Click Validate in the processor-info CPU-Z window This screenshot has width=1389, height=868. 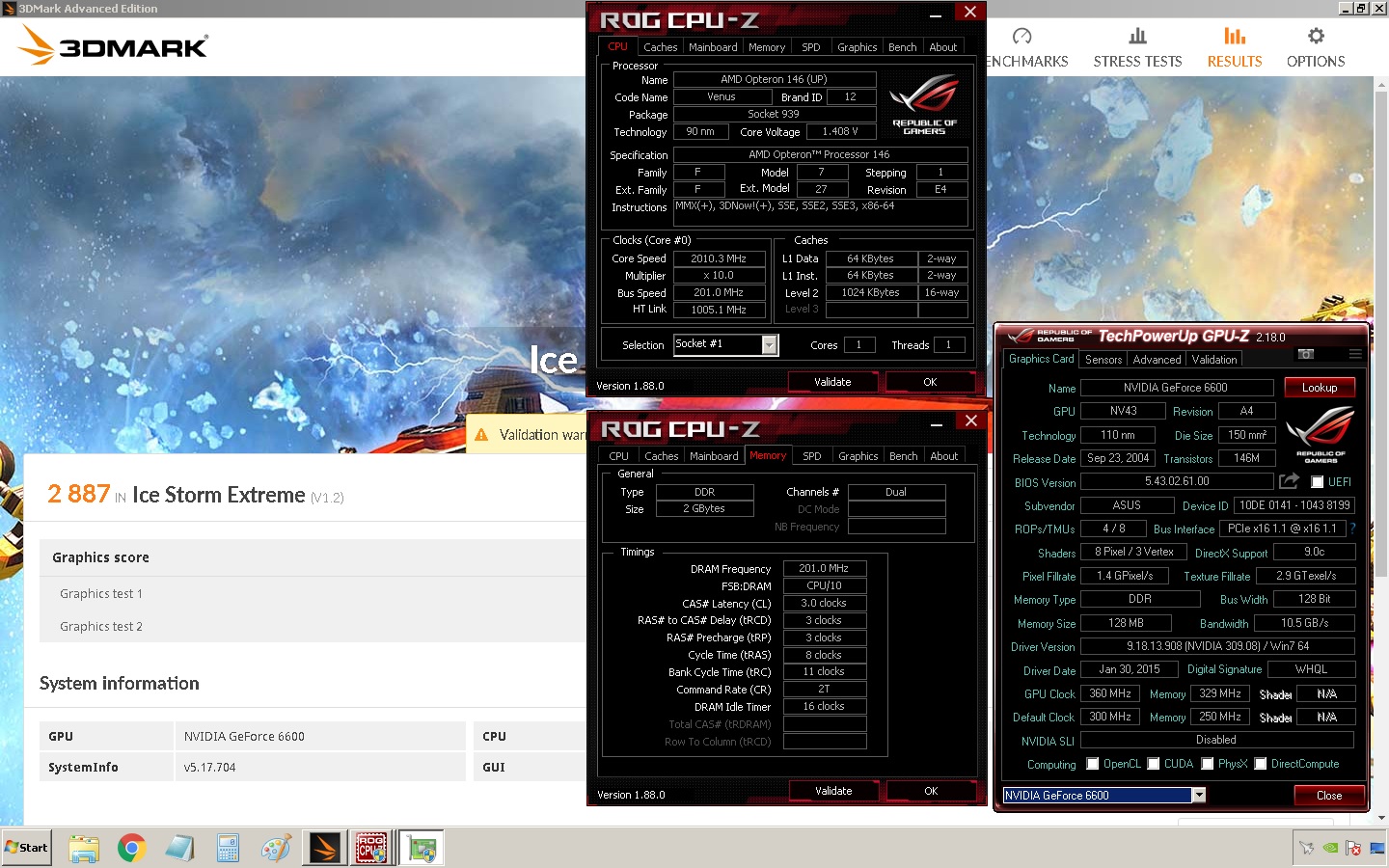tap(832, 382)
